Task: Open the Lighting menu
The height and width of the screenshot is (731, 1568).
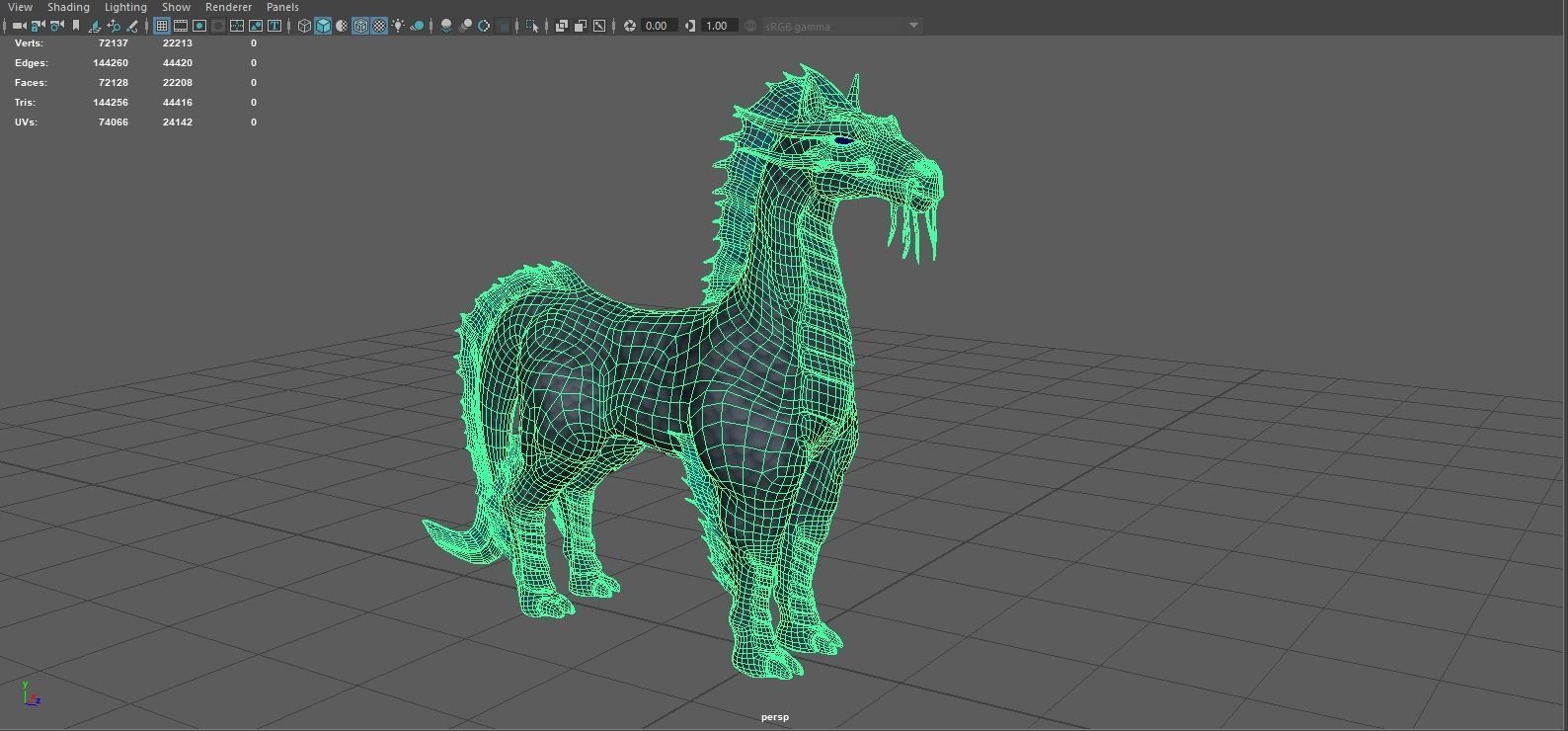Action: [125, 7]
